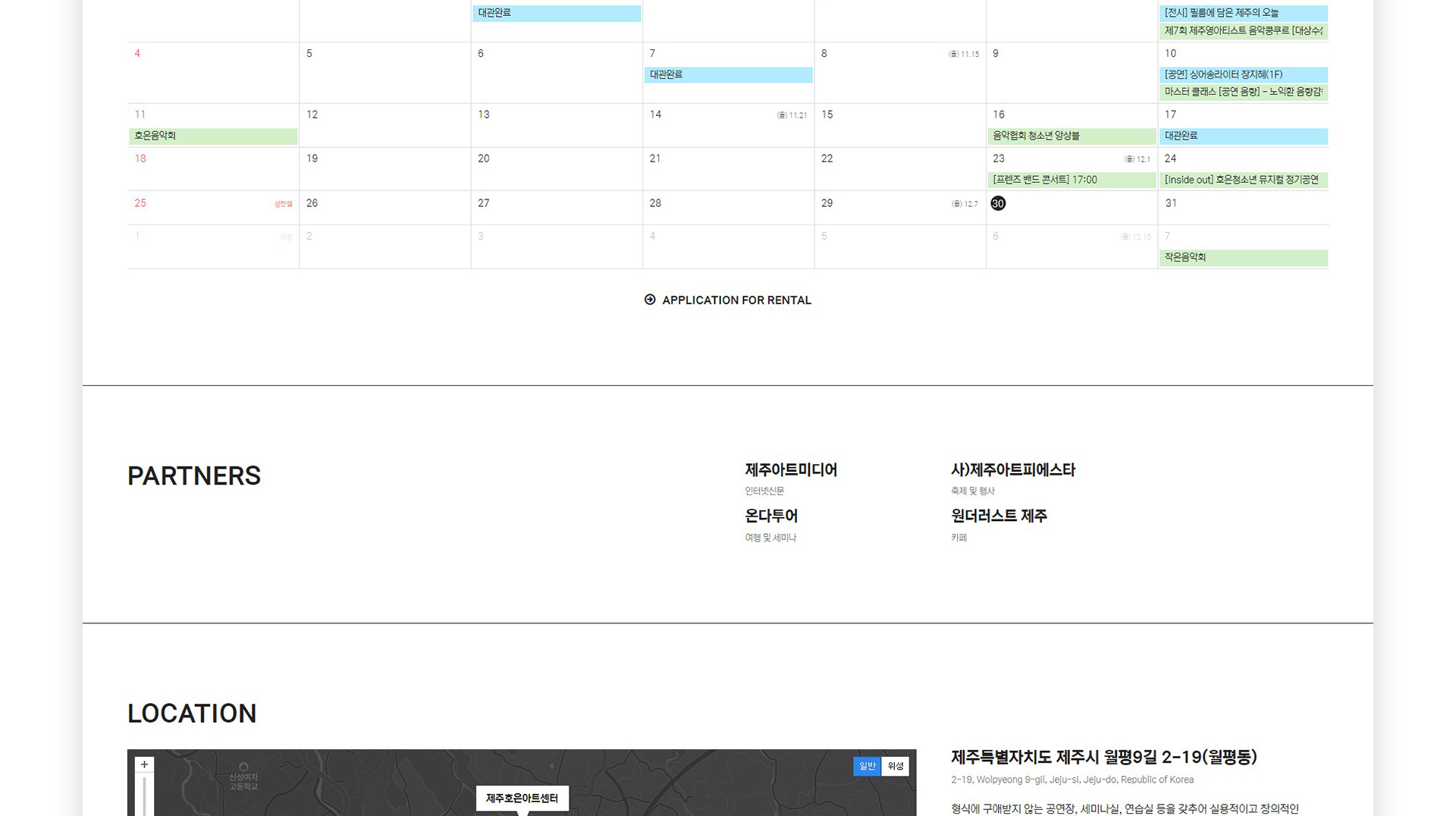This screenshot has width=1456, height=816.
Task: Select the 작은음악회 event entry
Action: [x=1243, y=258]
